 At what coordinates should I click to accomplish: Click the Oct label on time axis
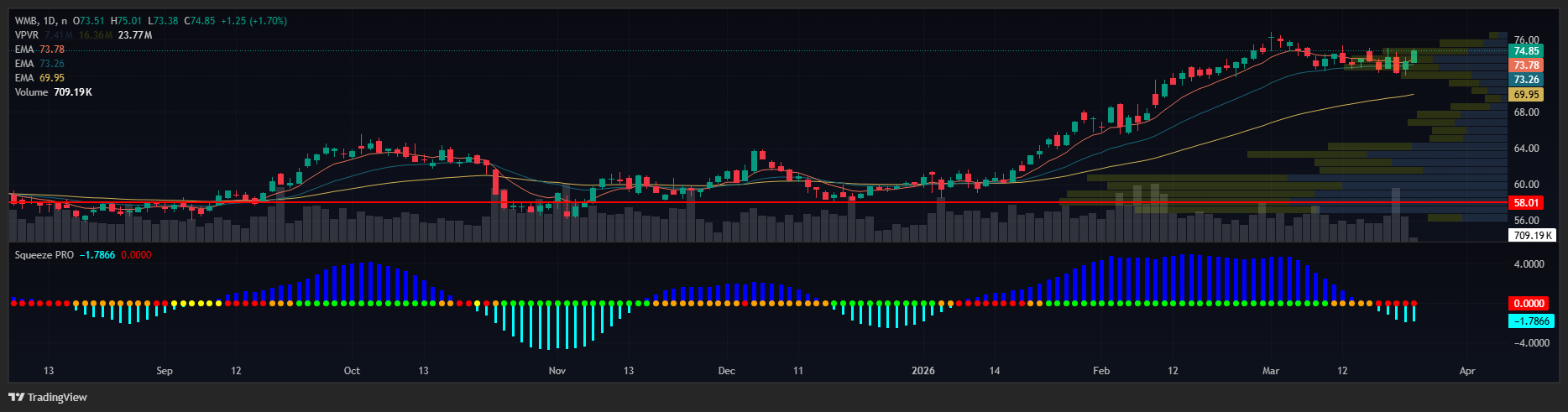(x=352, y=371)
